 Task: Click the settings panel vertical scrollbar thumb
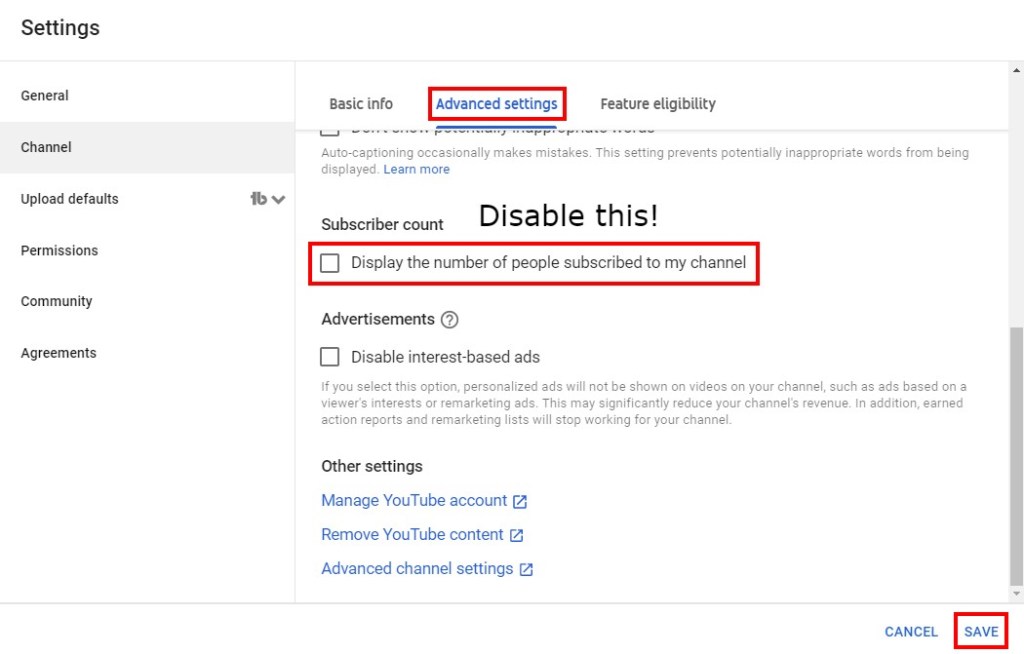tap(1016, 455)
